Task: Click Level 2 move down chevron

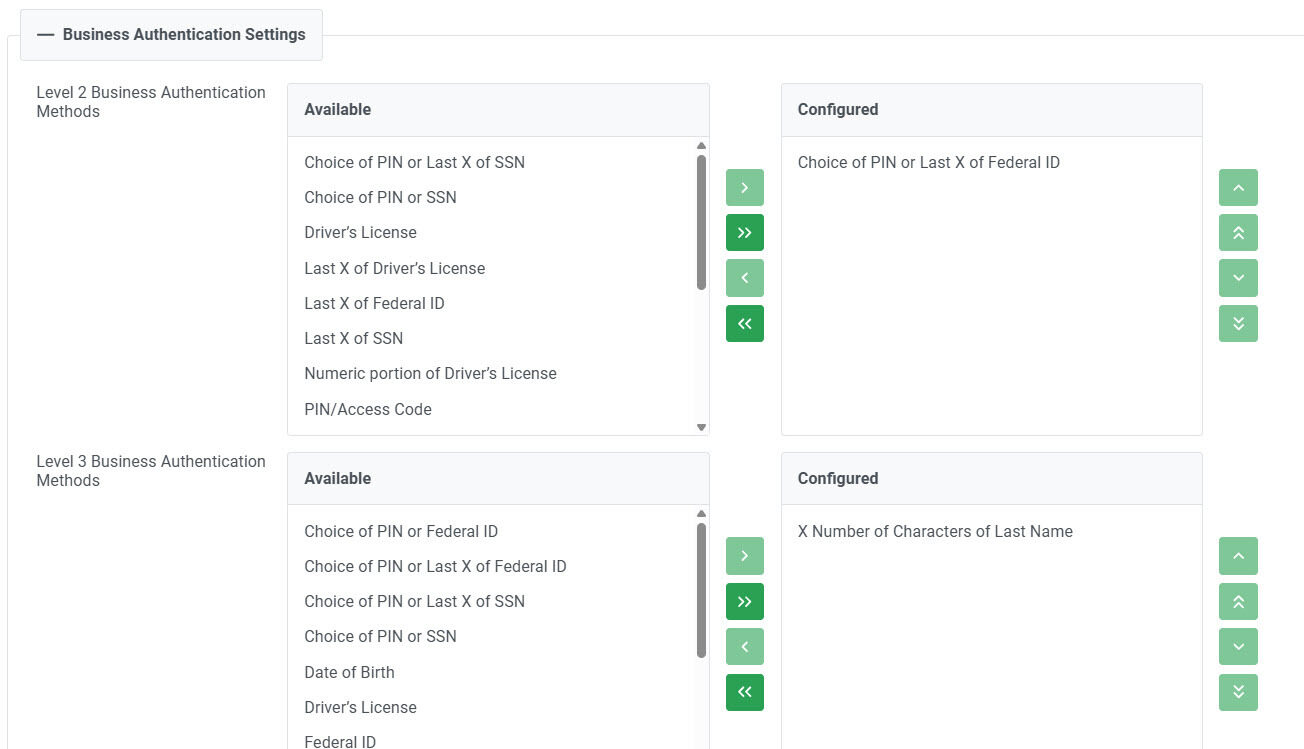Action: click(1238, 278)
